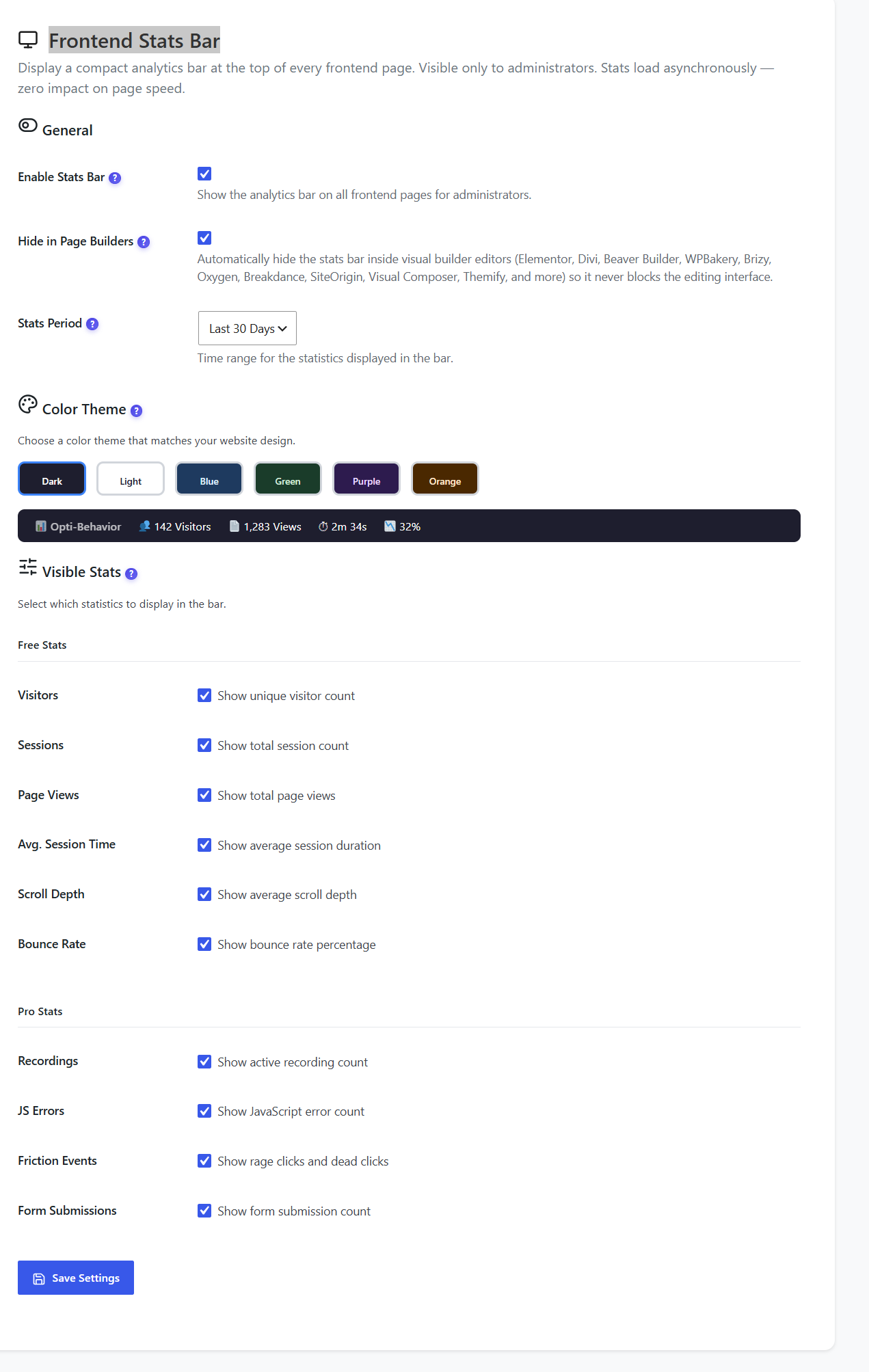869x1372 pixels.
Task: Click the 'Frontend Stats Bar' heading
Action: pos(135,41)
